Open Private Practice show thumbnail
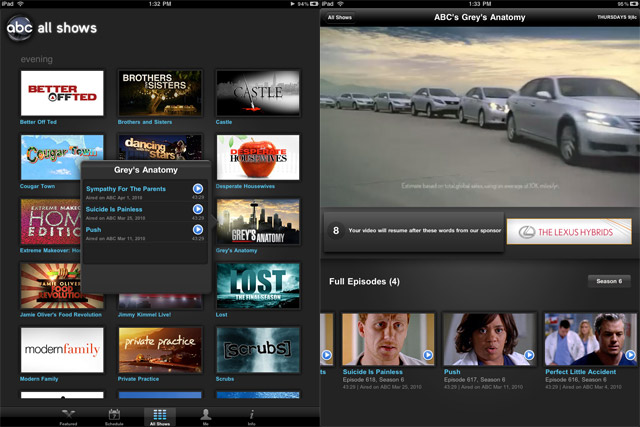This screenshot has height=427, width=640. pyautogui.click(x=160, y=350)
